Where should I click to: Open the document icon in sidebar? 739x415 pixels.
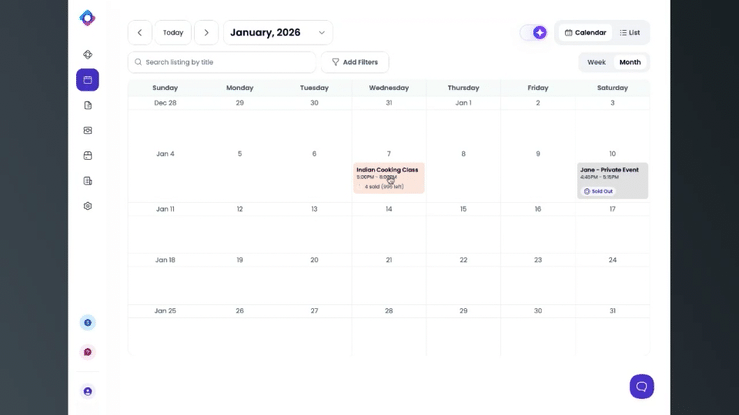tap(87, 105)
